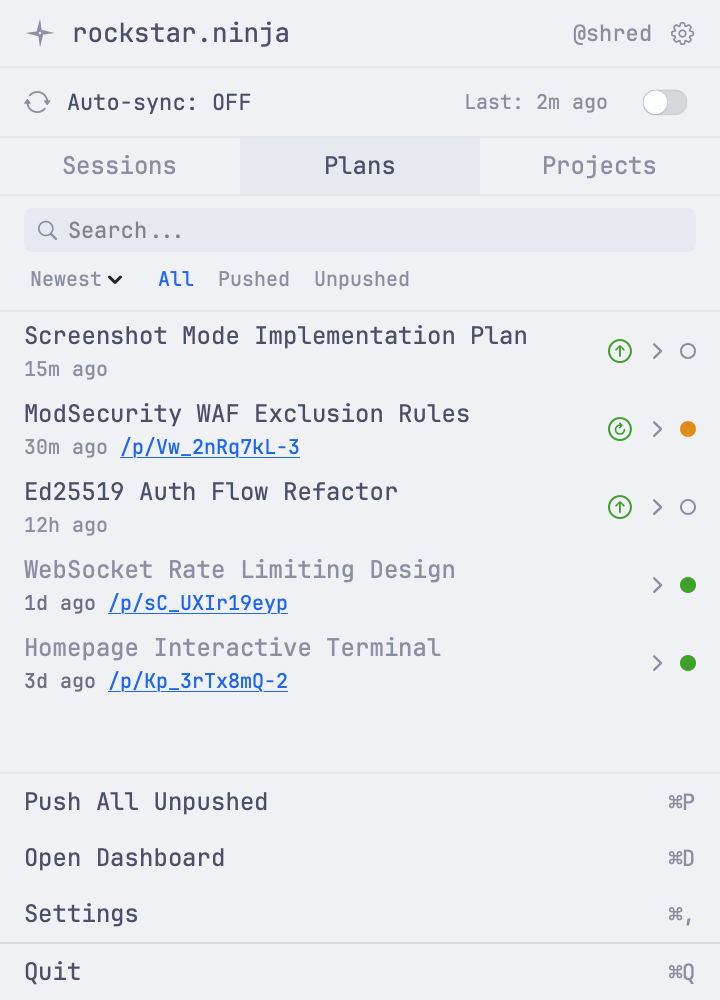Click the search magnifier icon

(x=47, y=230)
